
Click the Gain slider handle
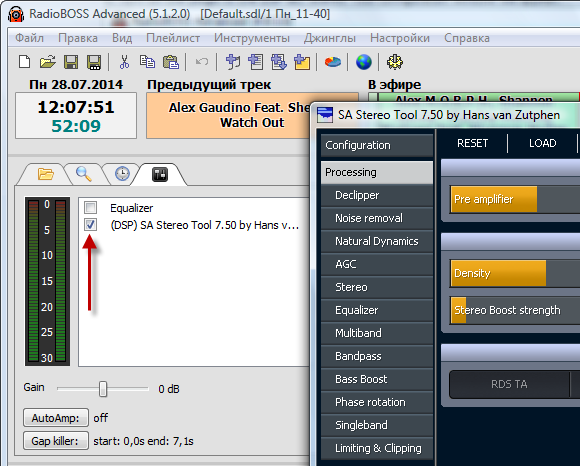click(x=103, y=389)
